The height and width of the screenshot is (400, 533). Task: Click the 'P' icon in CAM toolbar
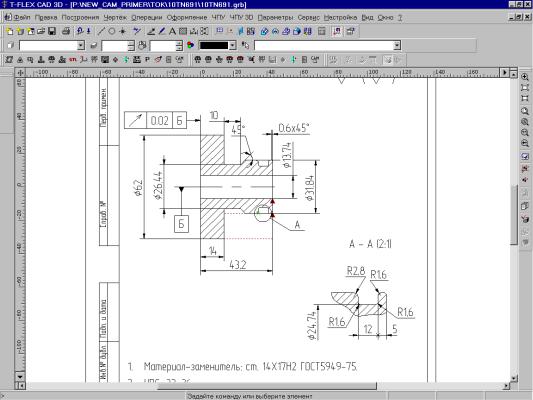(147, 60)
